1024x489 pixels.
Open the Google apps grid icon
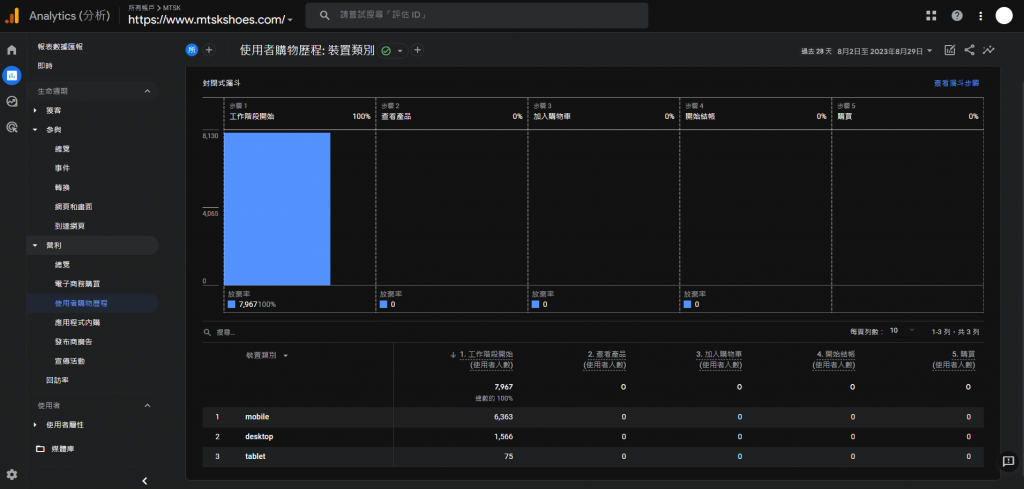tap(931, 16)
